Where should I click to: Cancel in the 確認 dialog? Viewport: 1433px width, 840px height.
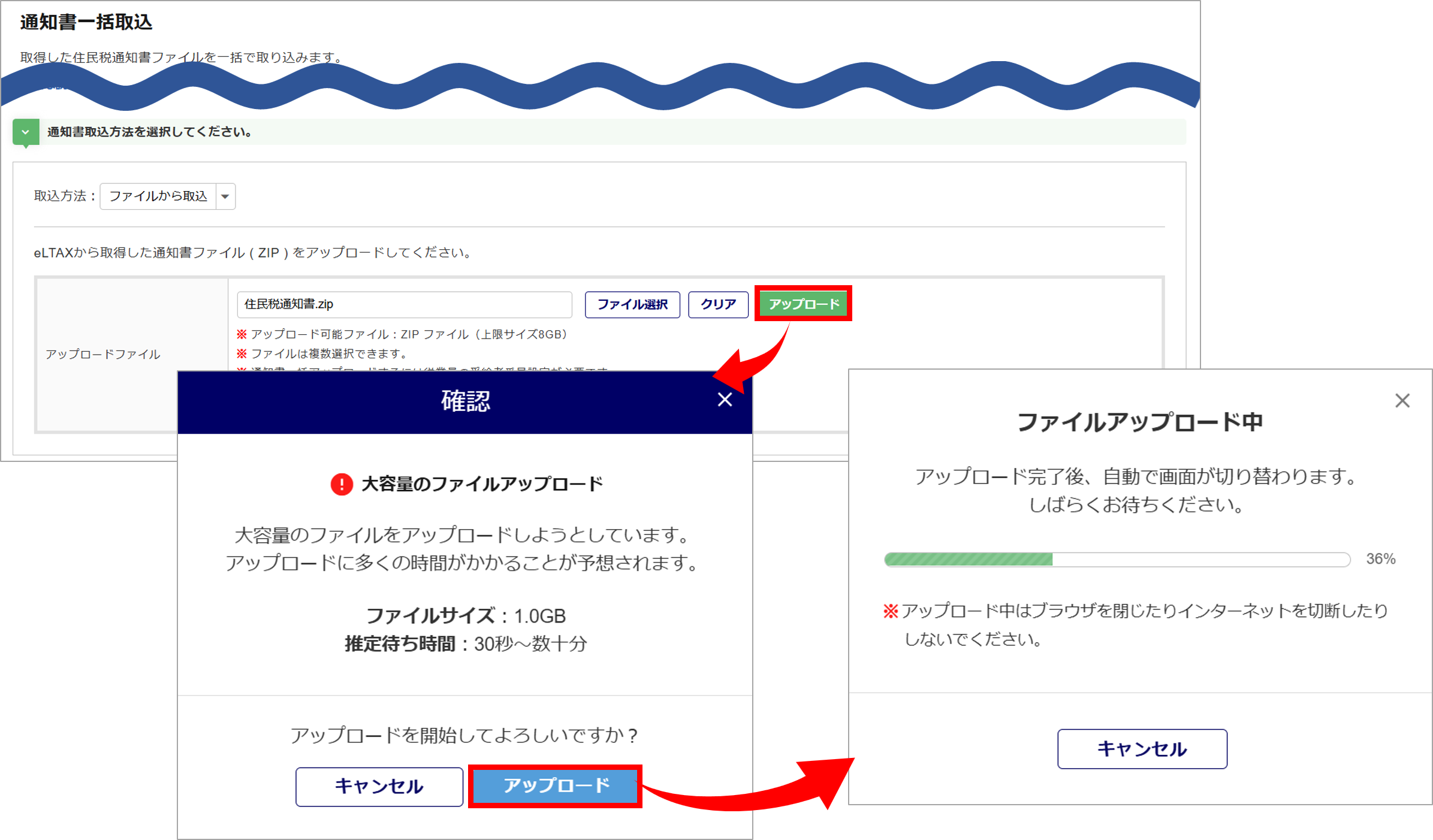[x=379, y=786]
